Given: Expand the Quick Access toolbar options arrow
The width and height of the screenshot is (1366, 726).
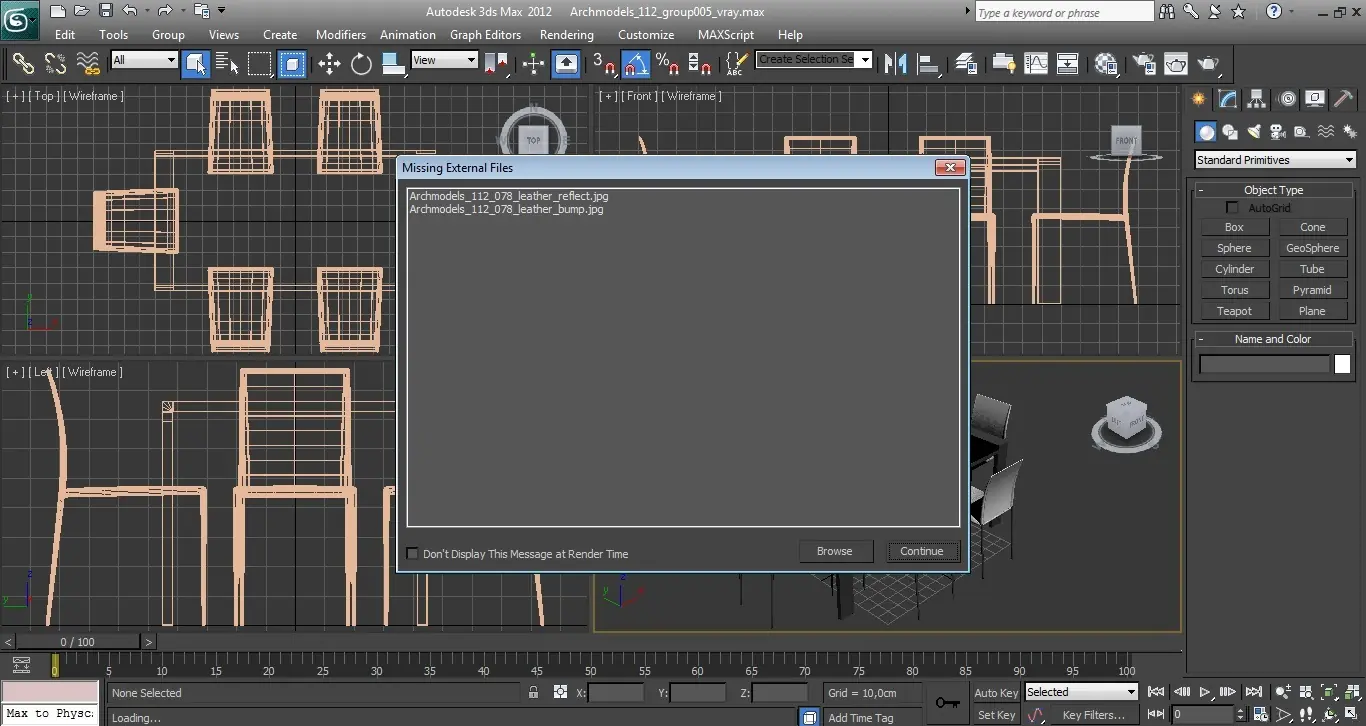Looking at the screenshot, I should [222, 11].
